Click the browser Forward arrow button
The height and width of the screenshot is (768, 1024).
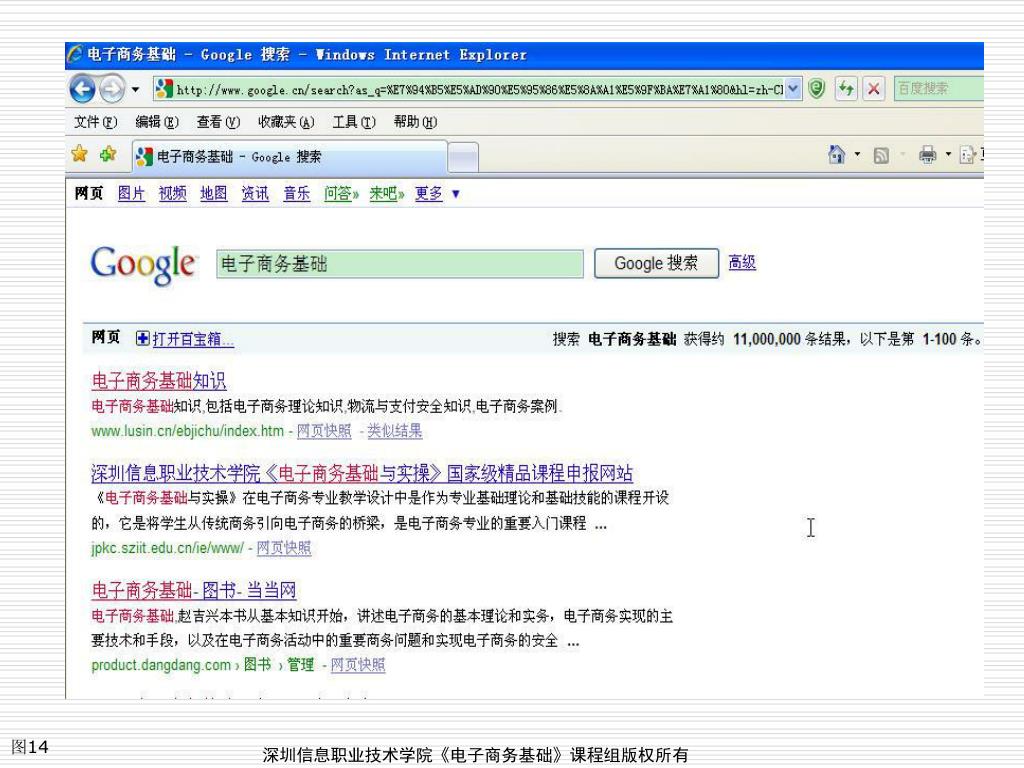point(112,89)
